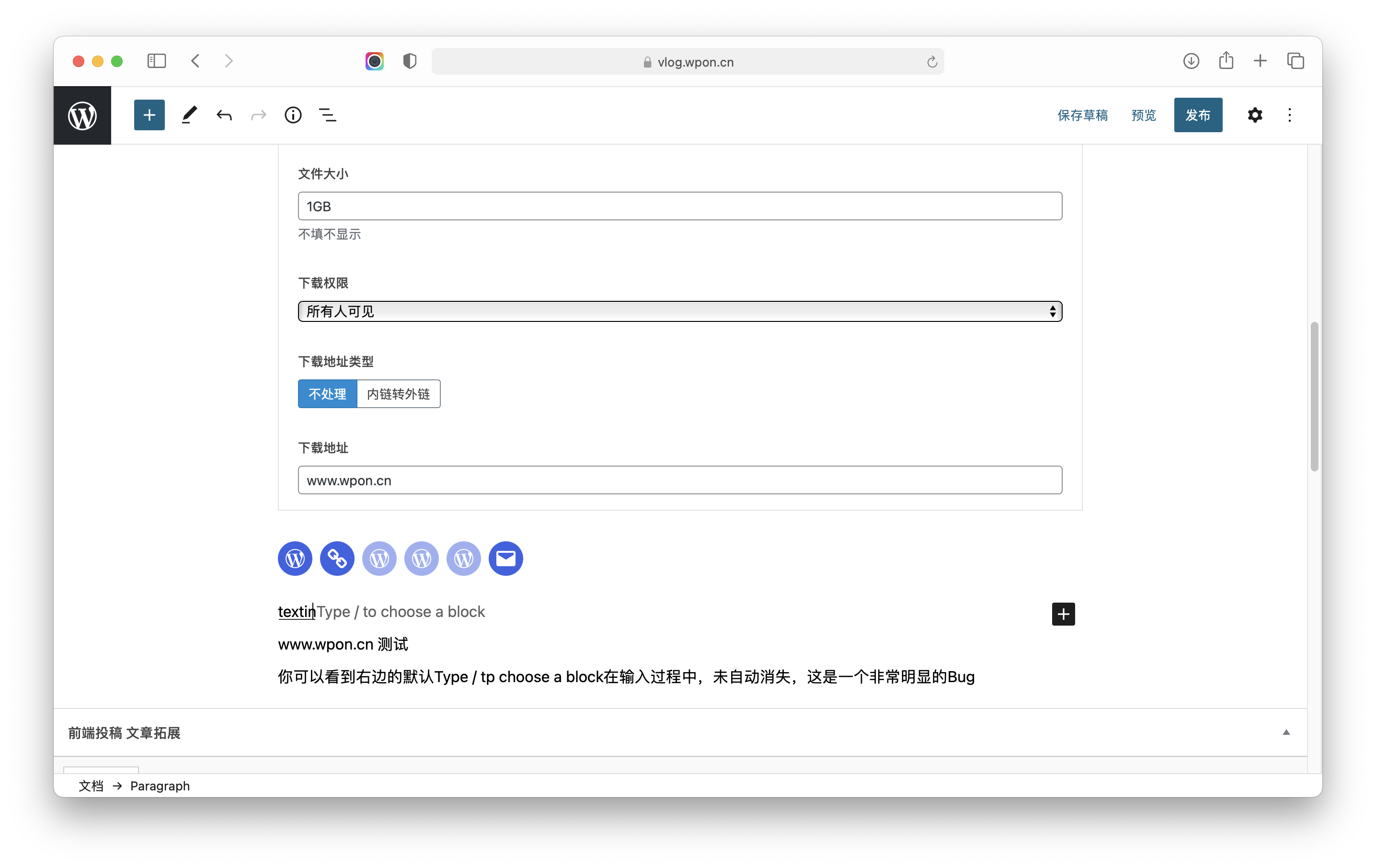Click the fifth faded WordPress social icon
This screenshot has width=1376, height=868.
pos(463,558)
